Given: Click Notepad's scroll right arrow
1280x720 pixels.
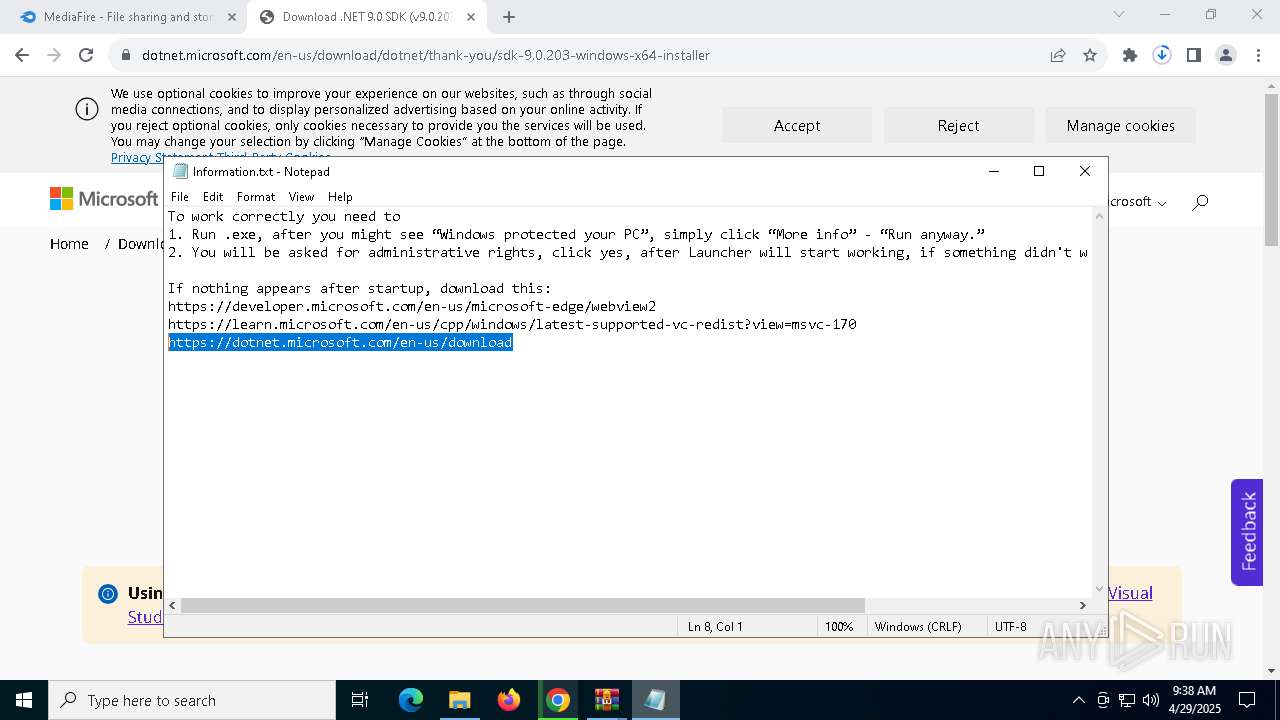Looking at the screenshot, I should tap(1082, 605).
